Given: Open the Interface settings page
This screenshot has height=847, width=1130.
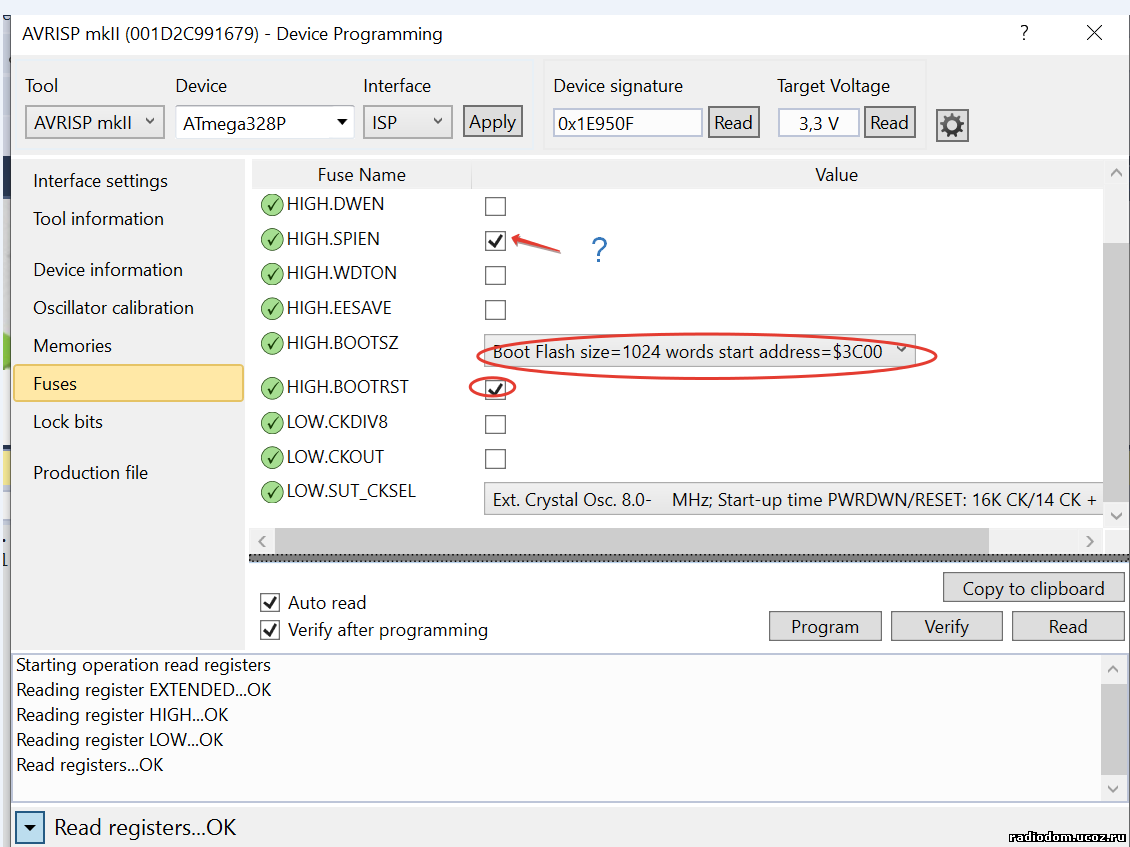Looking at the screenshot, I should click(100, 181).
